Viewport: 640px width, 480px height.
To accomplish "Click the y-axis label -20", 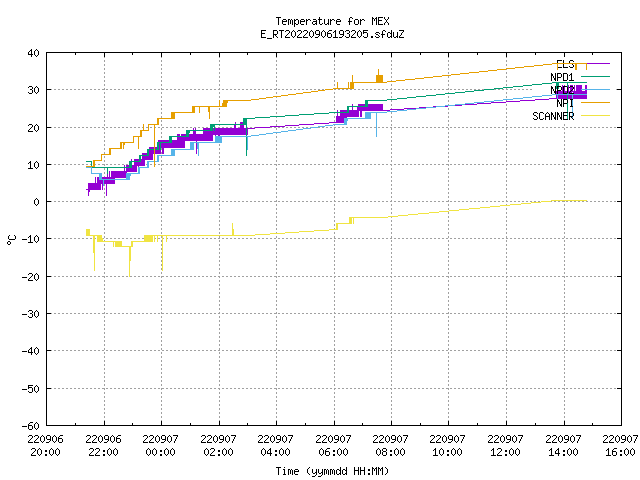I will [31, 277].
